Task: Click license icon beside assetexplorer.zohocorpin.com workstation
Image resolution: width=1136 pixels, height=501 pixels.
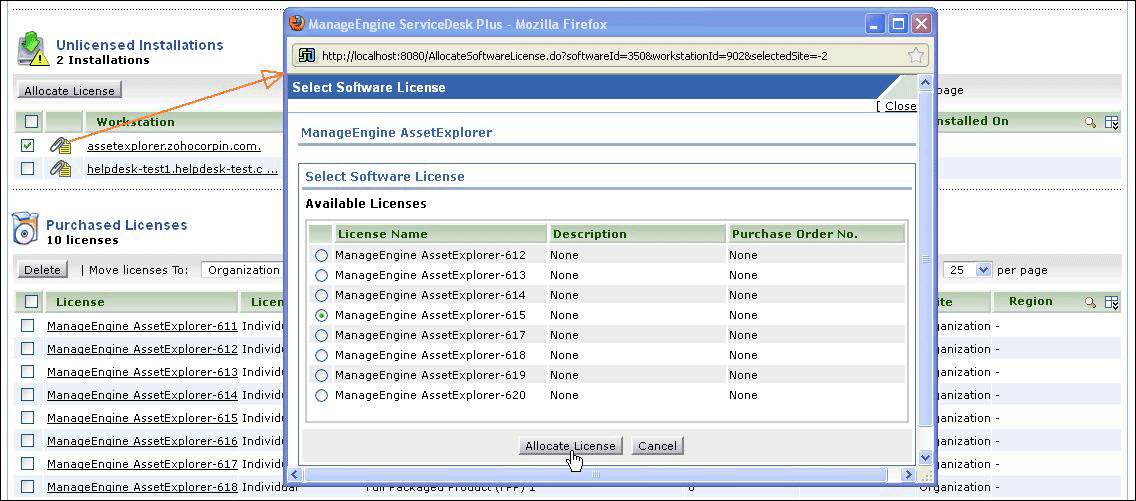Action: [61, 146]
